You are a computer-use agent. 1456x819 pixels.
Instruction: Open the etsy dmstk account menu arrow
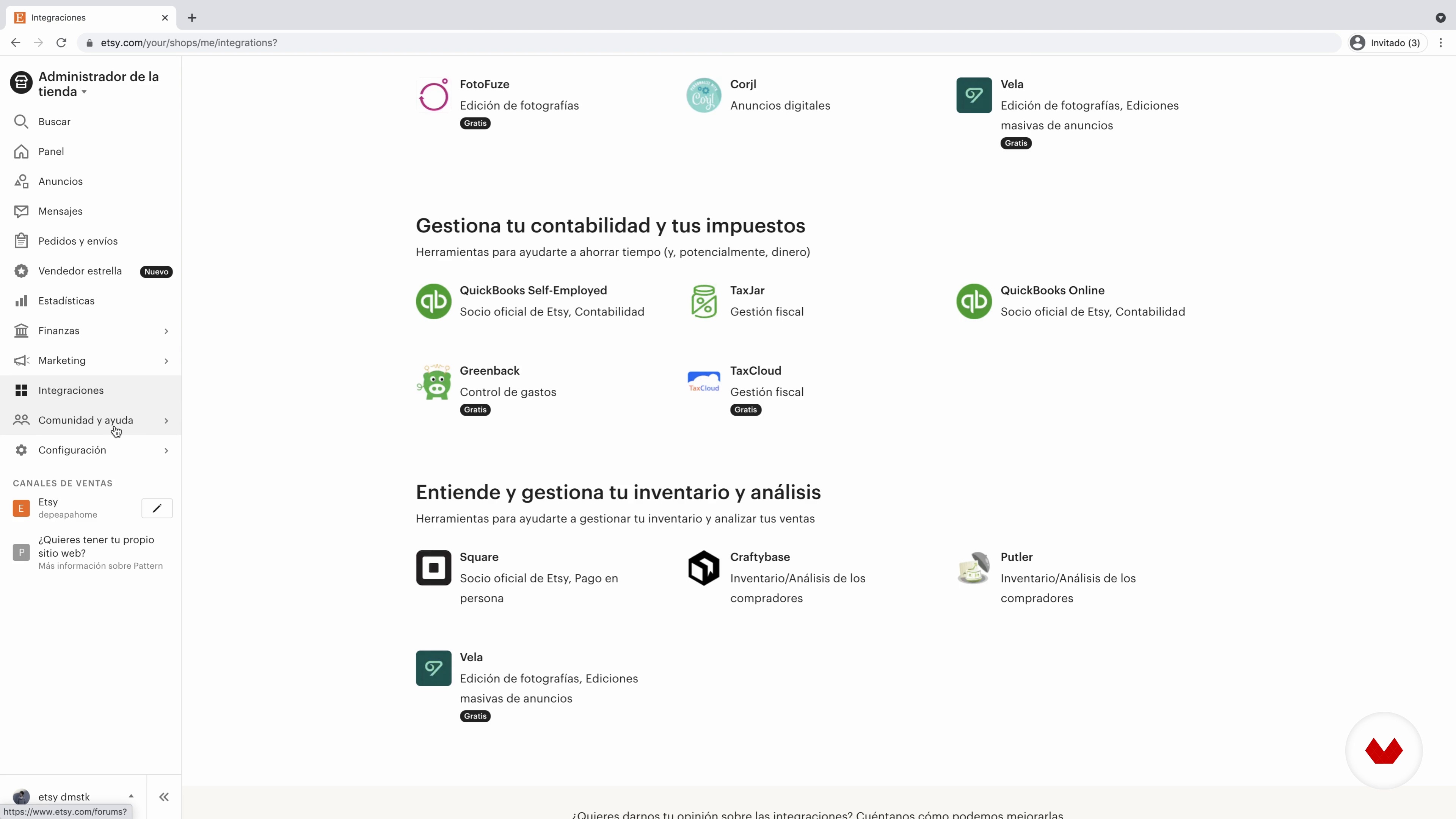pos(131,796)
